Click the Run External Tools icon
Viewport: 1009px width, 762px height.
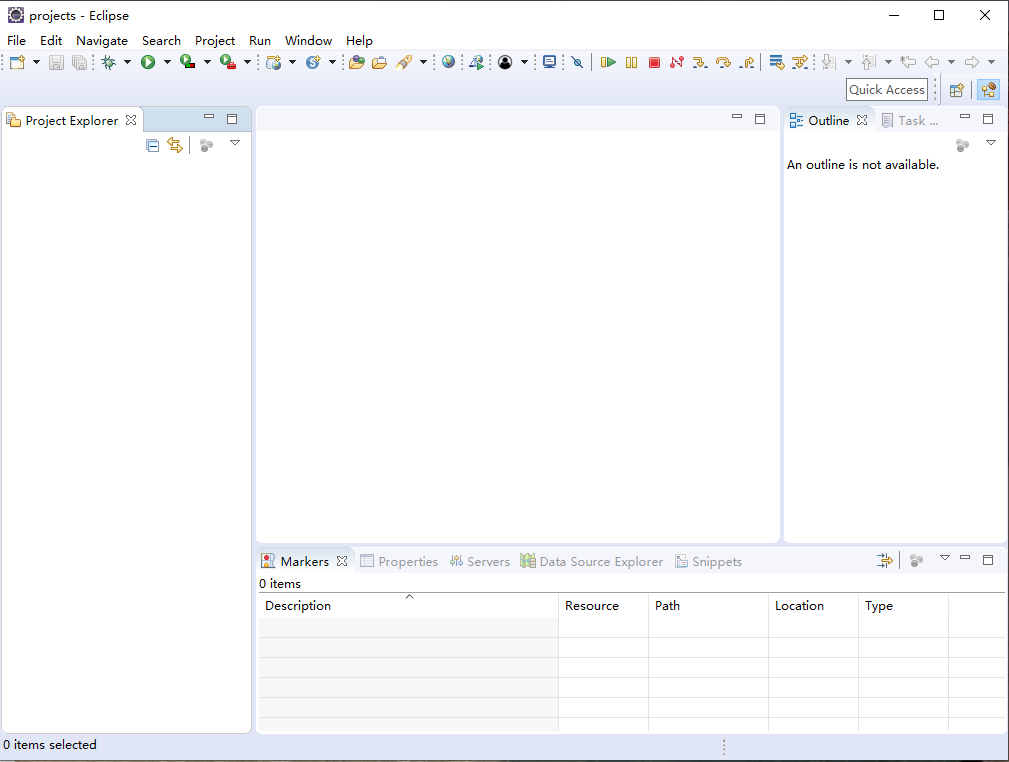228,62
